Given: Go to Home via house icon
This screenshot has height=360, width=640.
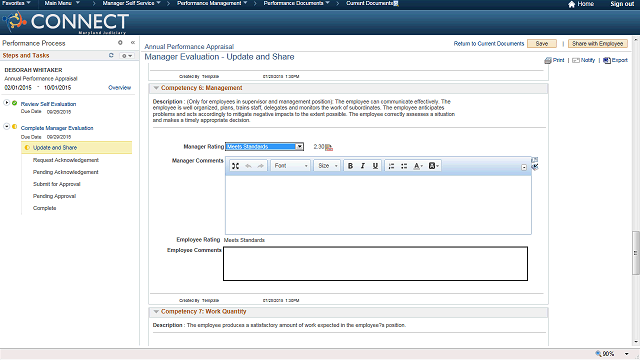Looking at the screenshot, I should pyautogui.click(x=571, y=4).
